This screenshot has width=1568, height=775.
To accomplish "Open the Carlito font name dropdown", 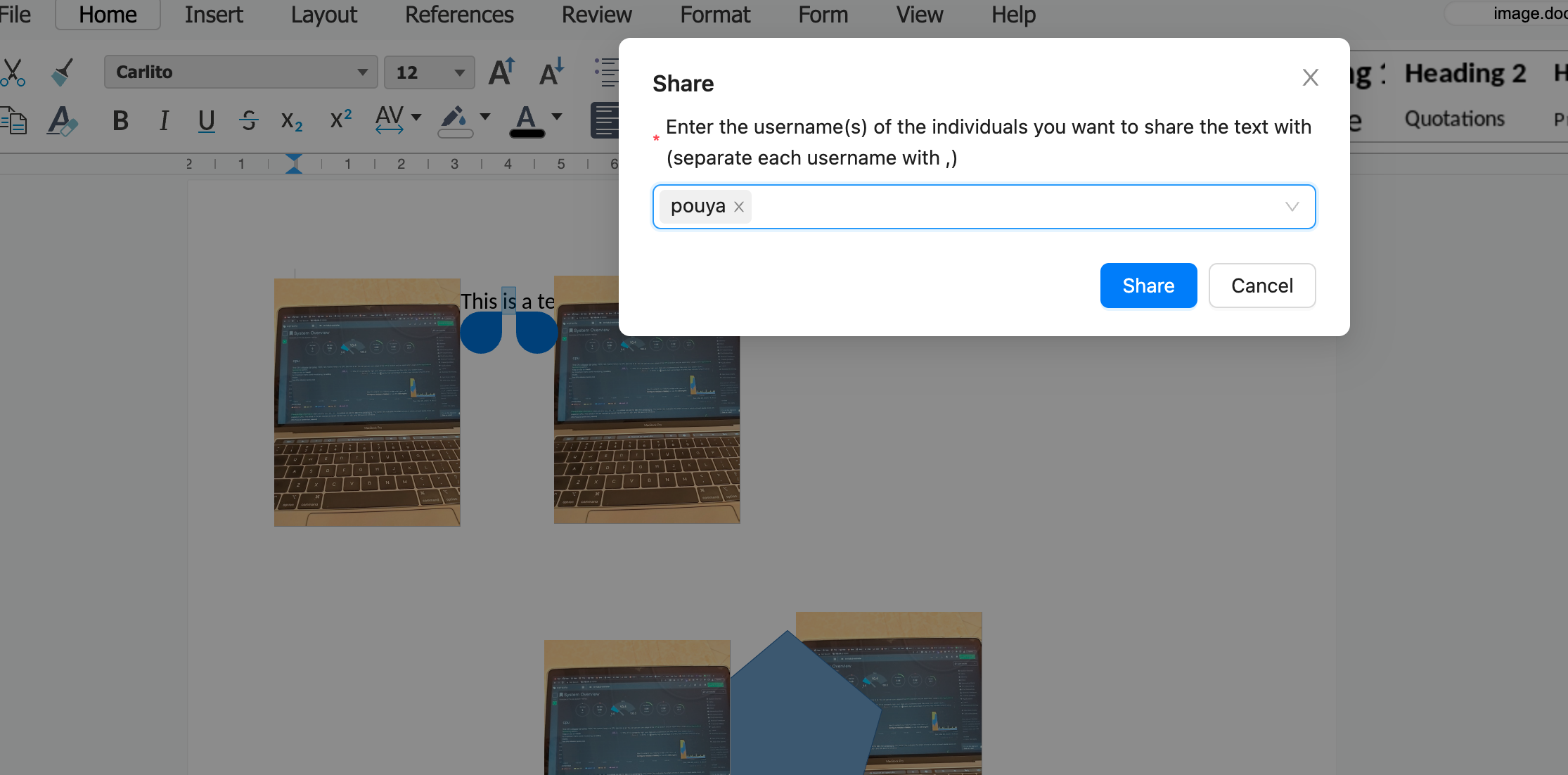I will (x=362, y=72).
